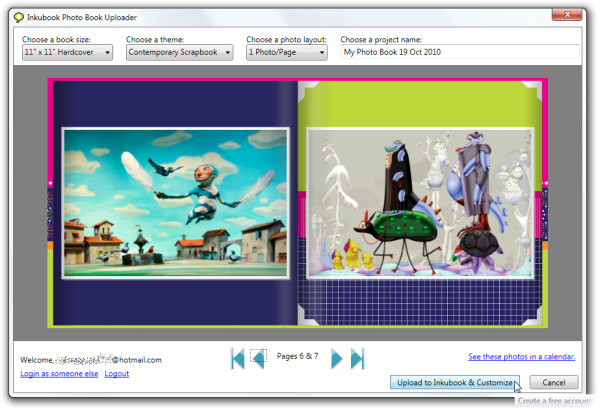Click the Pages 6 & 7 indicator text

point(297,356)
